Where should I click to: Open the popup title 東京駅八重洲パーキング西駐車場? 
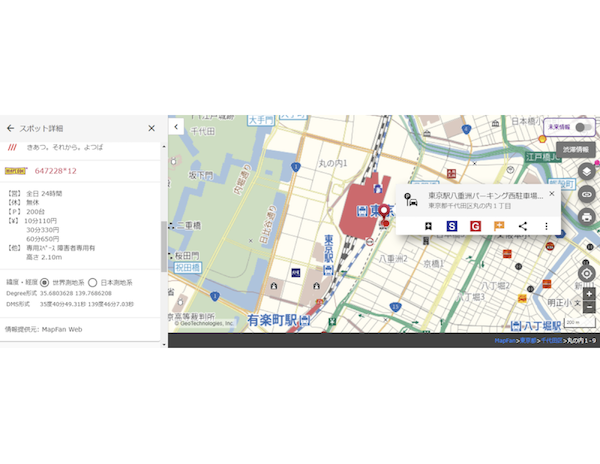(x=486, y=195)
